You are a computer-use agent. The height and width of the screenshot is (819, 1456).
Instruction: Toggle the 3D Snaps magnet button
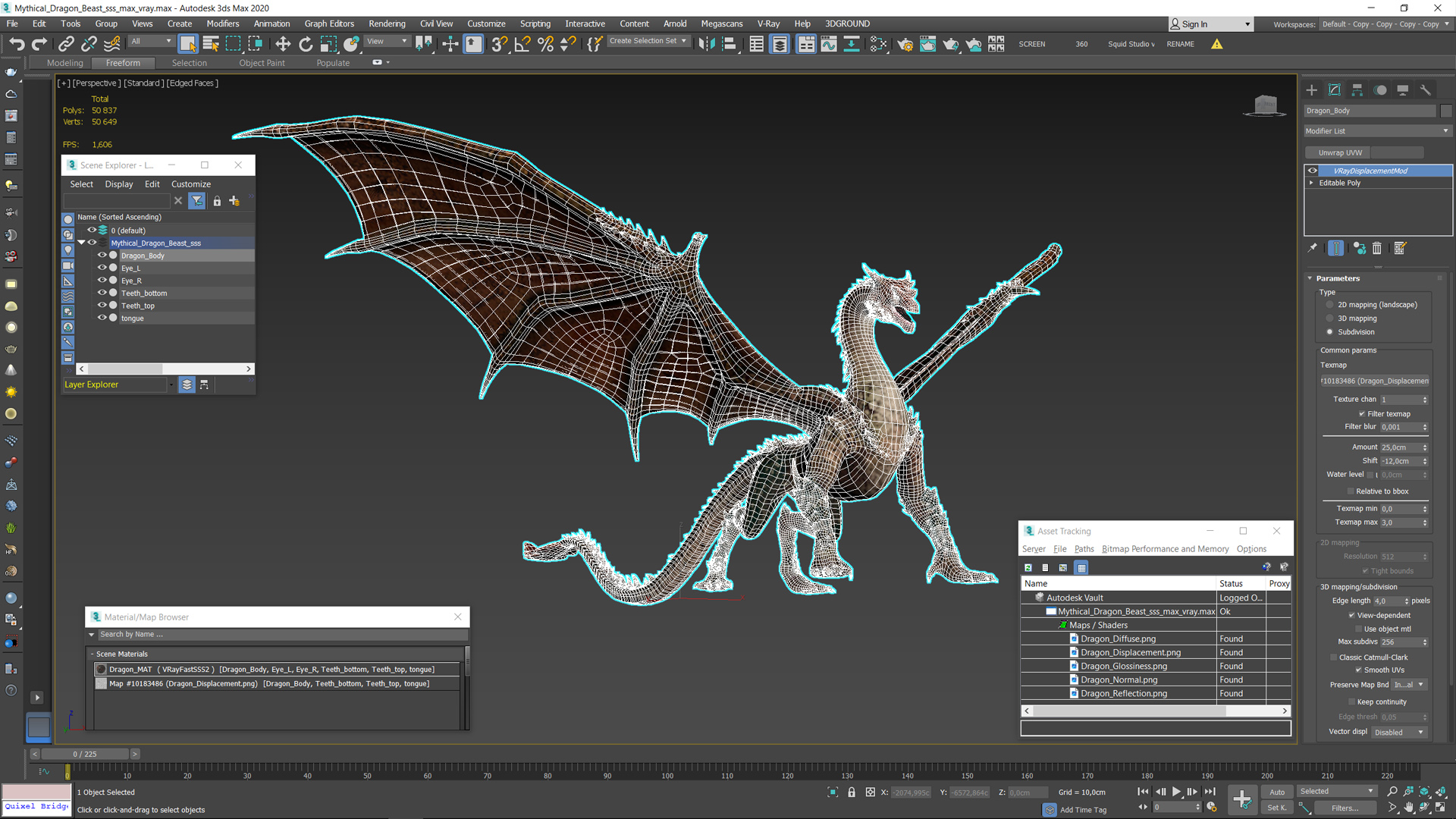(x=499, y=44)
